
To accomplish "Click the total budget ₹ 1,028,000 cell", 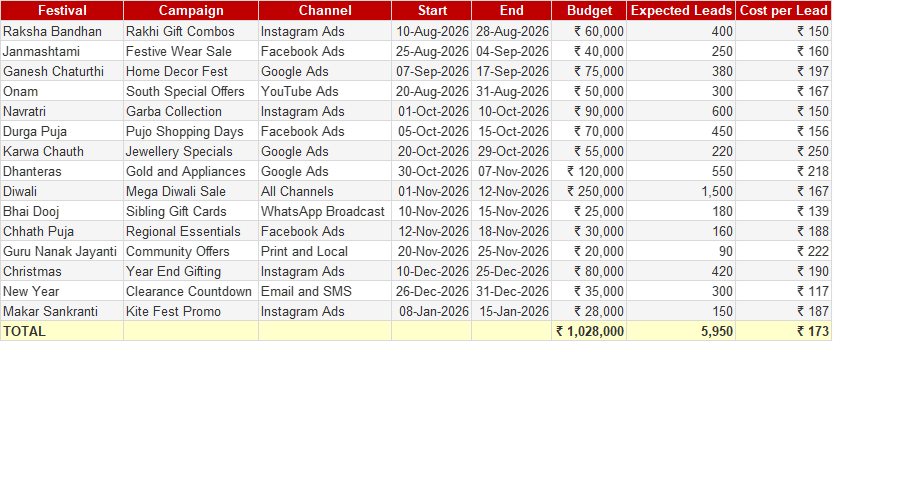I will (589, 331).
